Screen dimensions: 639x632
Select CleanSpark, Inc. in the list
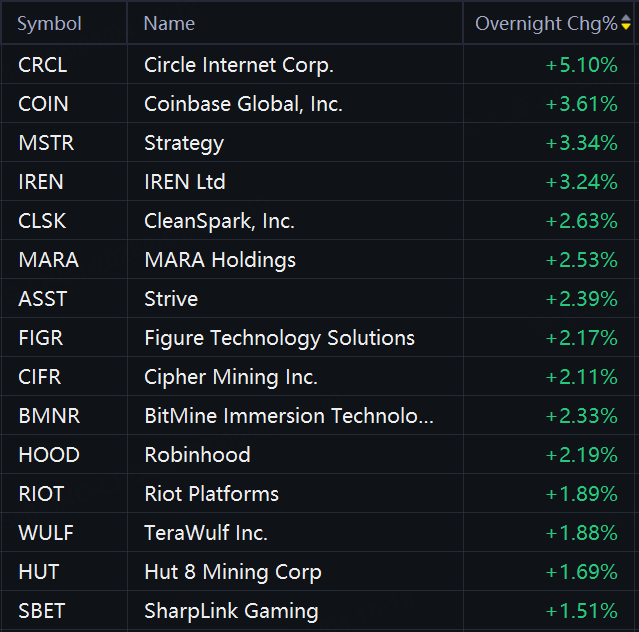(x=219, y=221)
